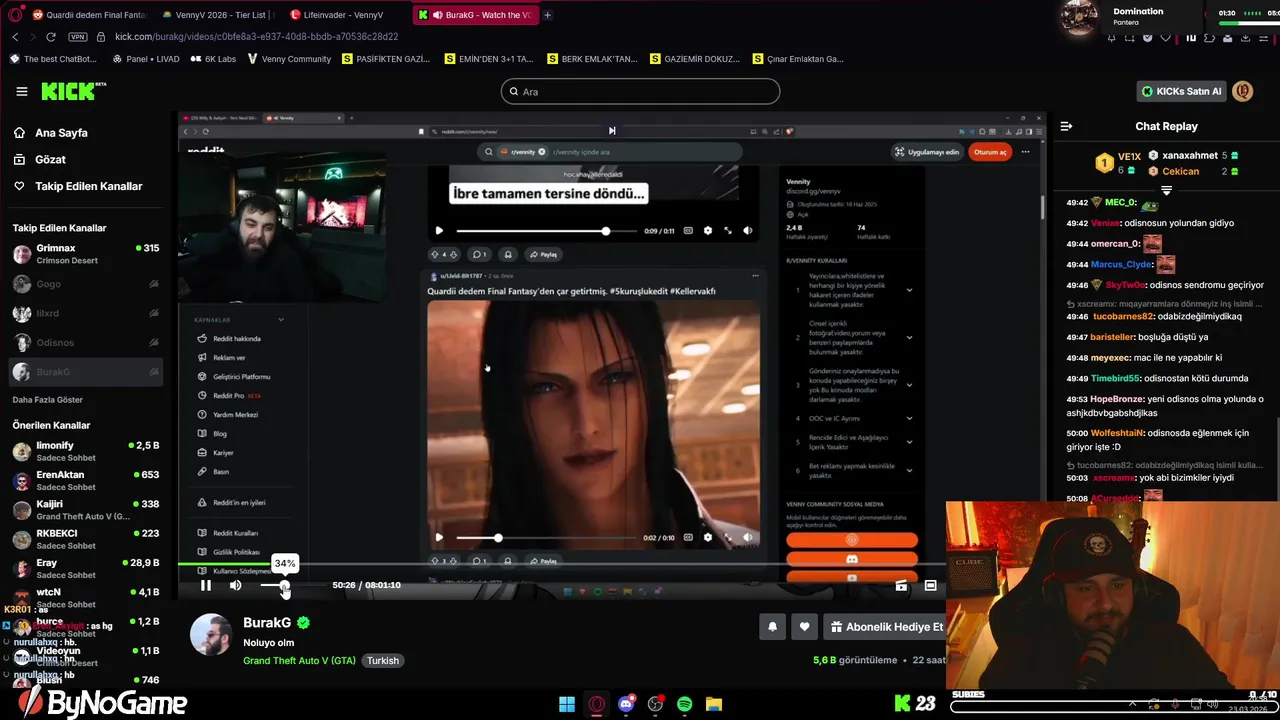This screenshot has width=1280, height=720.
Task: Click WolfeshtaiN username in chat
Action: coord(1118,433)
